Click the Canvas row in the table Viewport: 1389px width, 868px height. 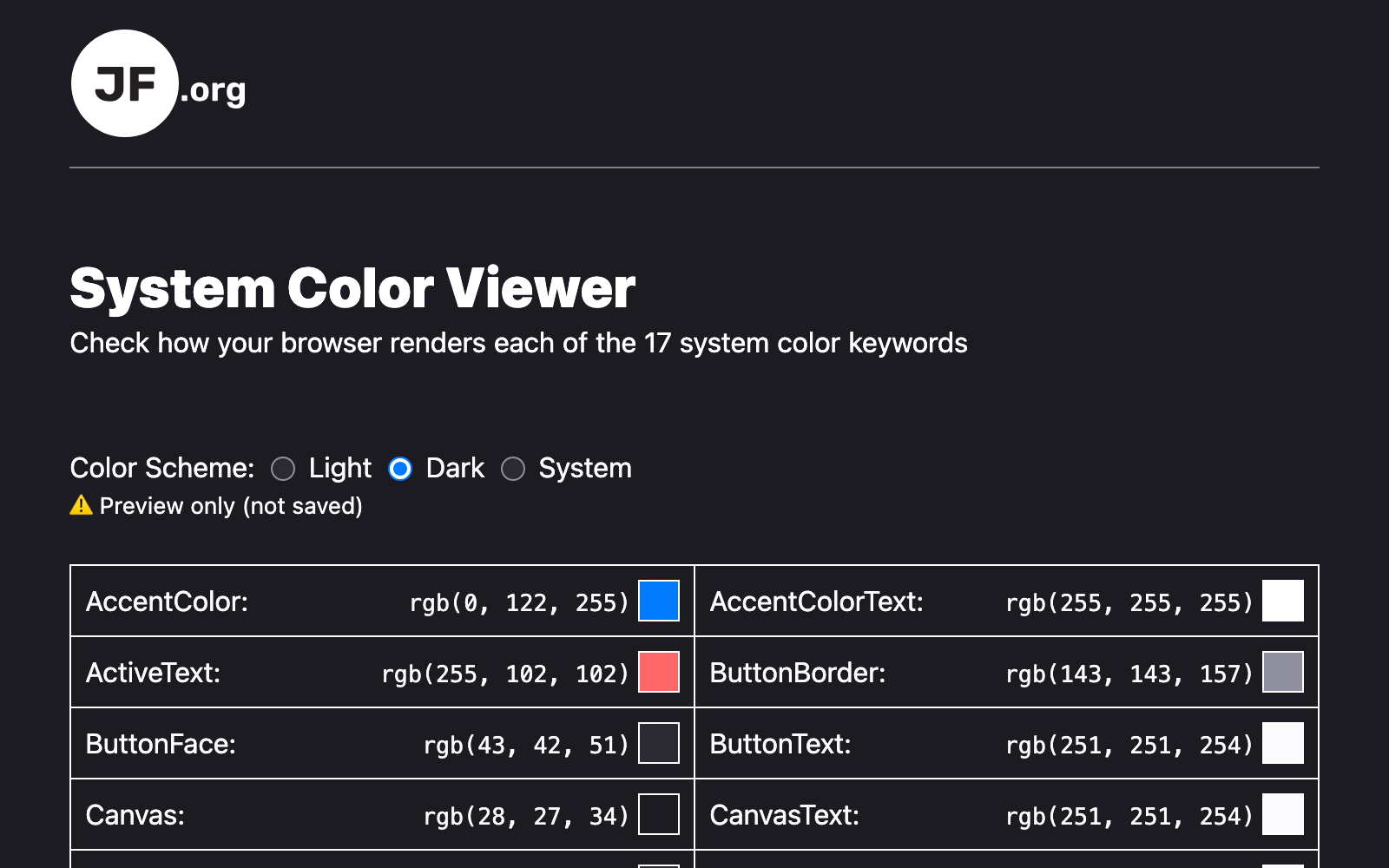click(x=347, y=815)
